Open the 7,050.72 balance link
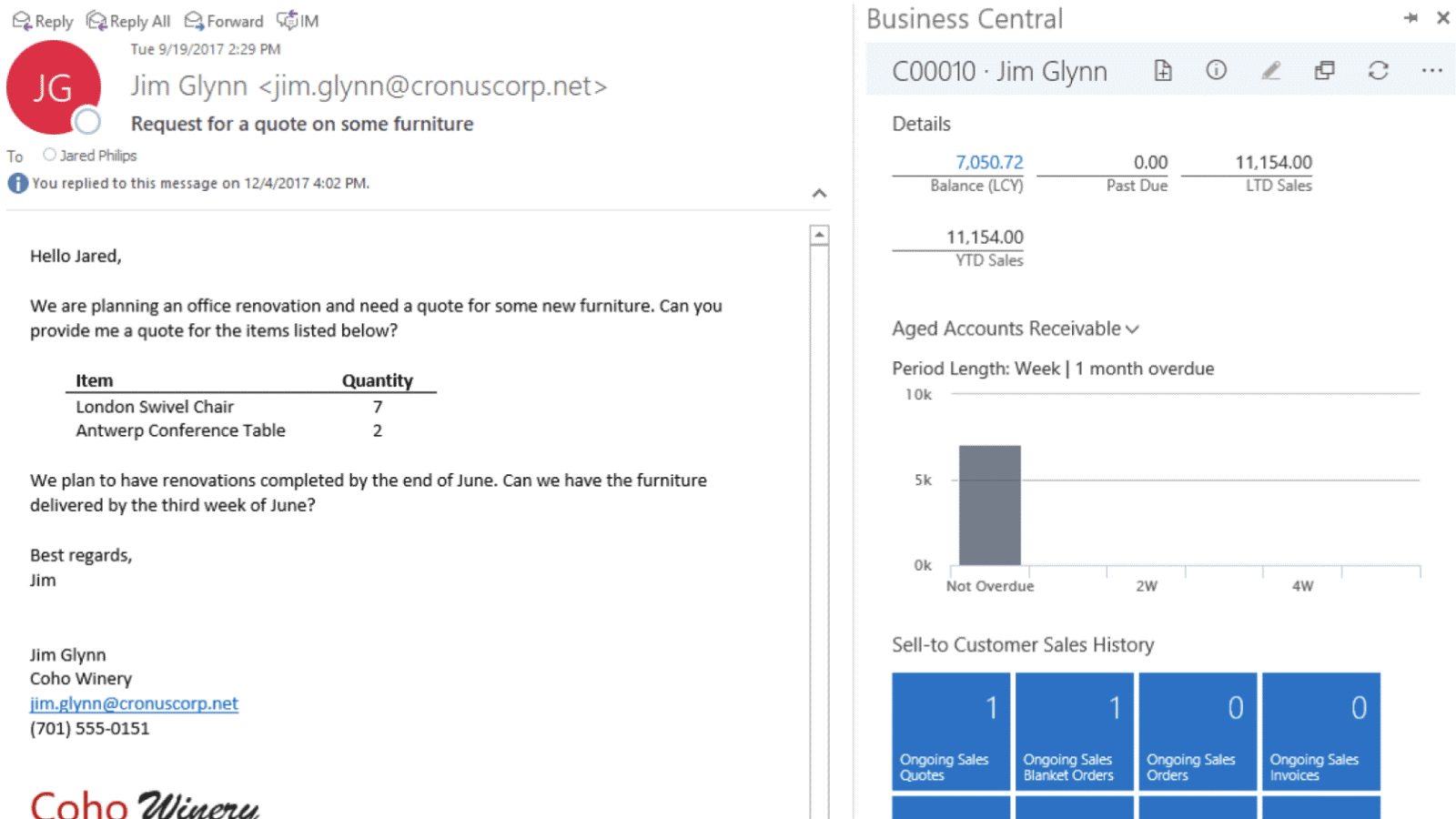This screenshot has width=1456, height=819. (988, 162)
